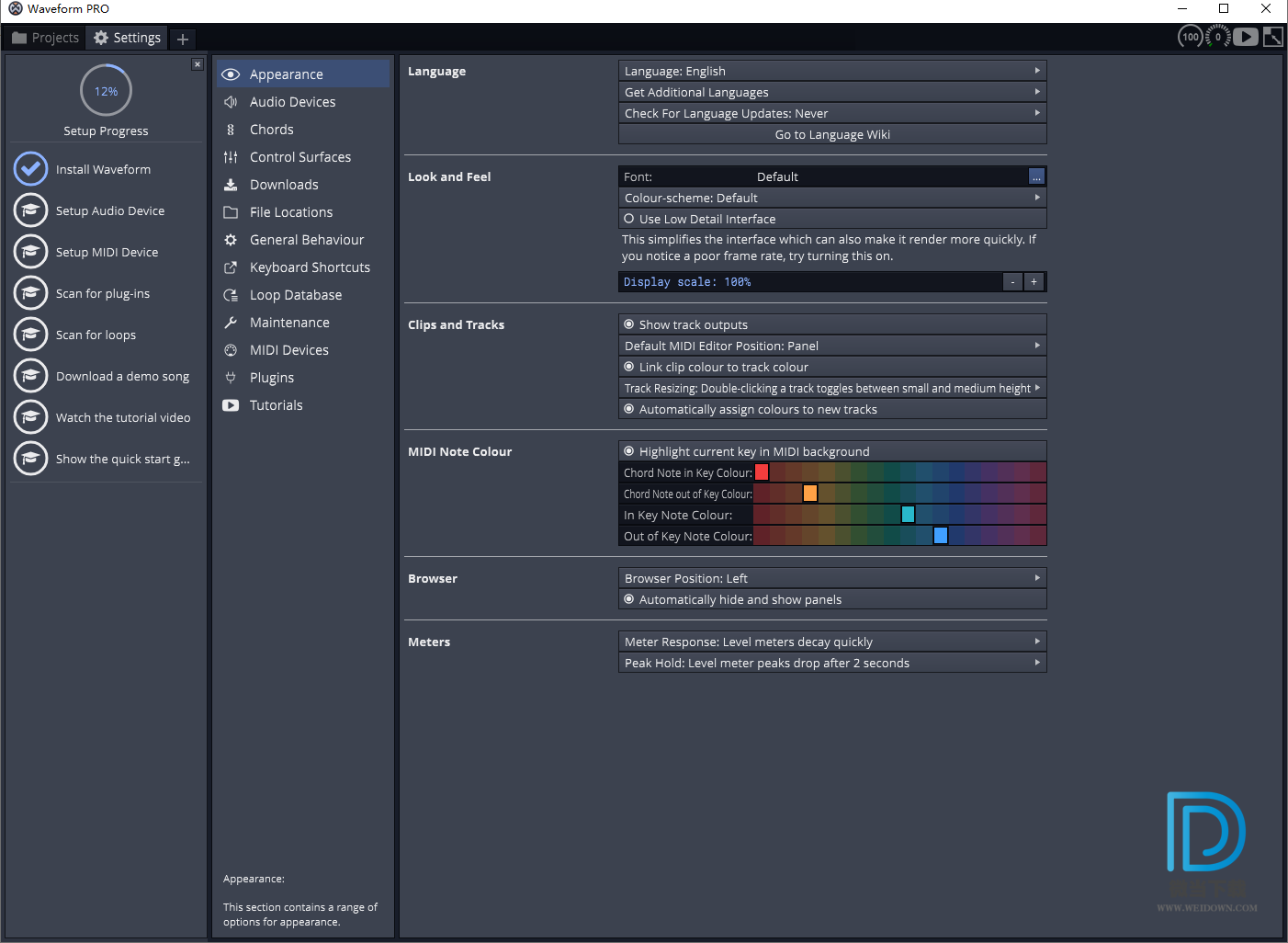This screenshot has height=943, width=1288.
Task: Open the Language: English dropdown
Action: point(832,71)
